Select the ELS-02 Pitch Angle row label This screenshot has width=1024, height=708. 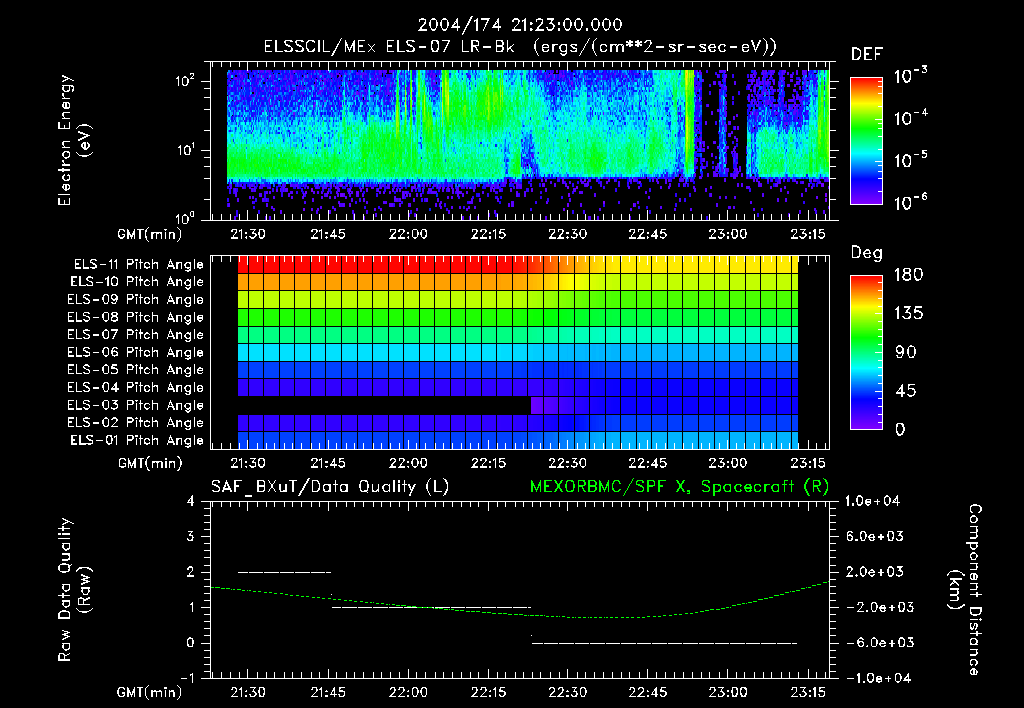click(x=136, y=423)
